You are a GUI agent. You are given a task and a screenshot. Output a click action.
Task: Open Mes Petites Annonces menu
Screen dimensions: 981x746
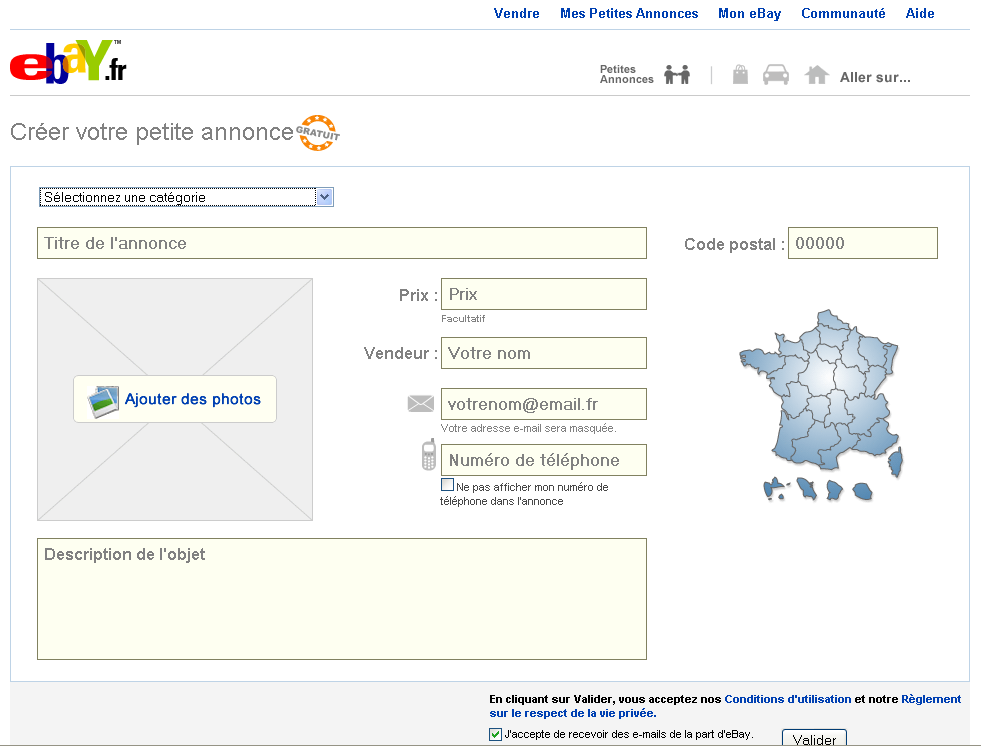[x=629, y=13]
